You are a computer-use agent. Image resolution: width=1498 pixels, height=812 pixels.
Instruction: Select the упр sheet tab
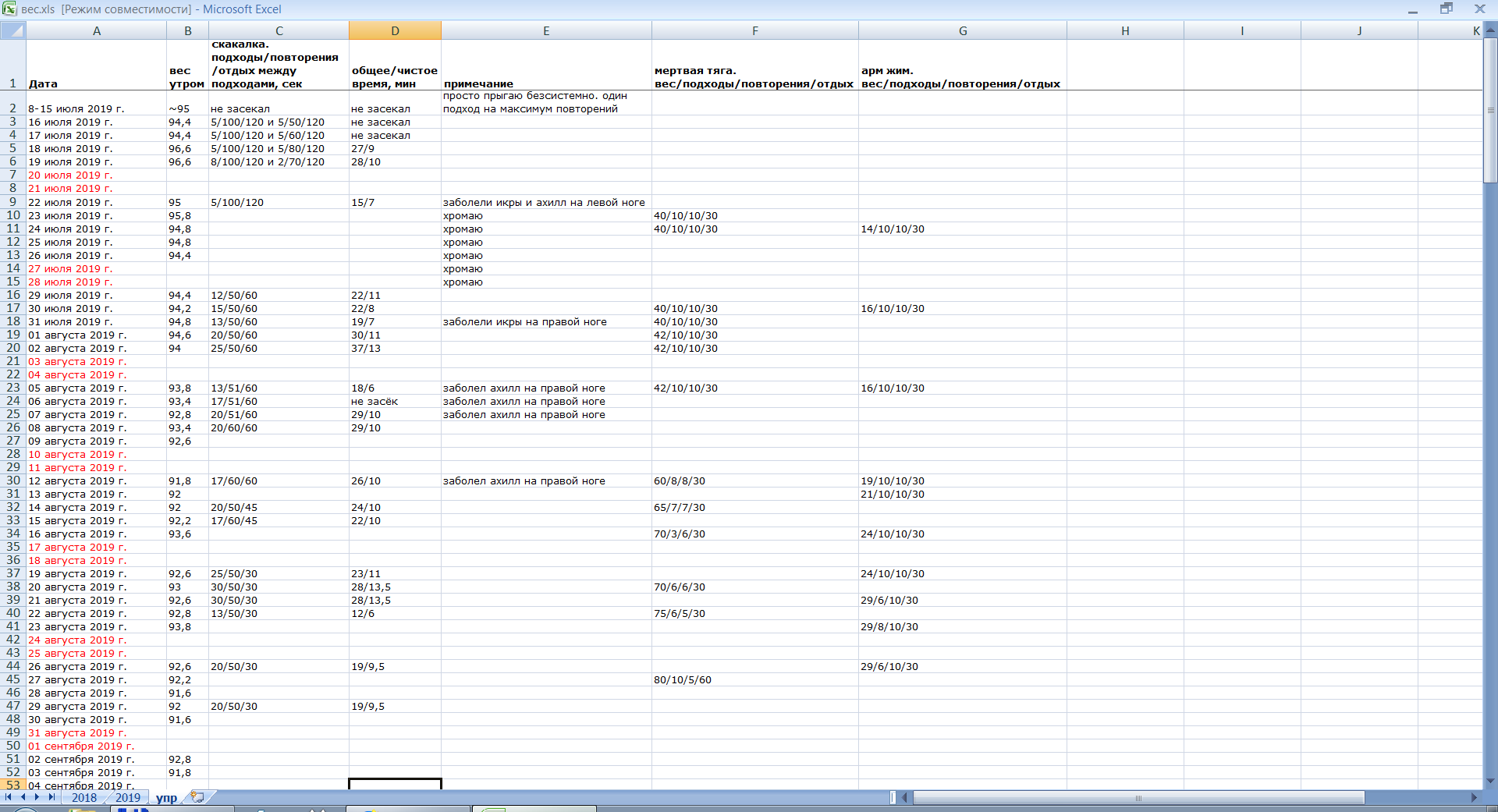click(166, 797)
